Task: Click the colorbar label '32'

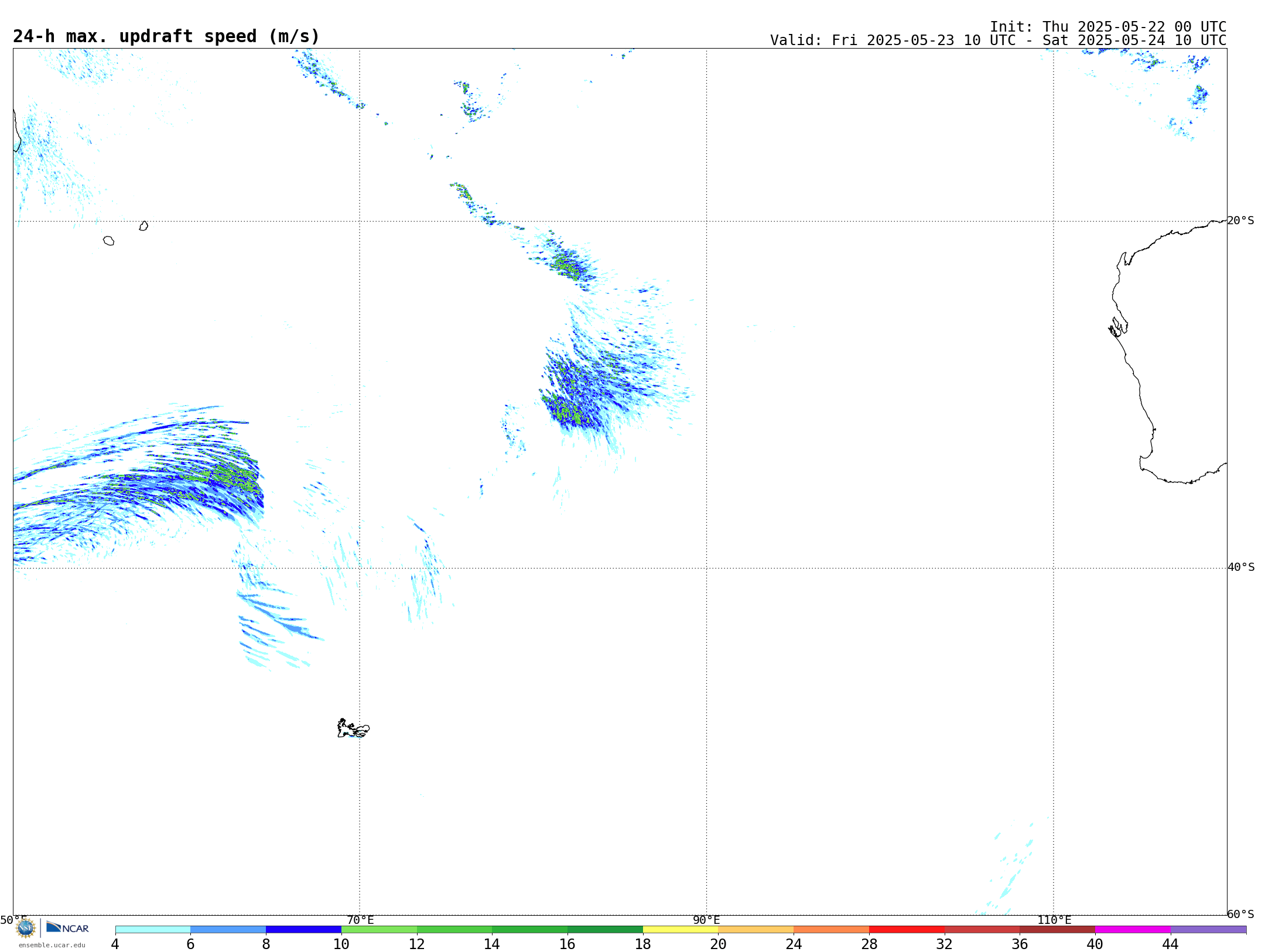Action: (x=945, y=944)
